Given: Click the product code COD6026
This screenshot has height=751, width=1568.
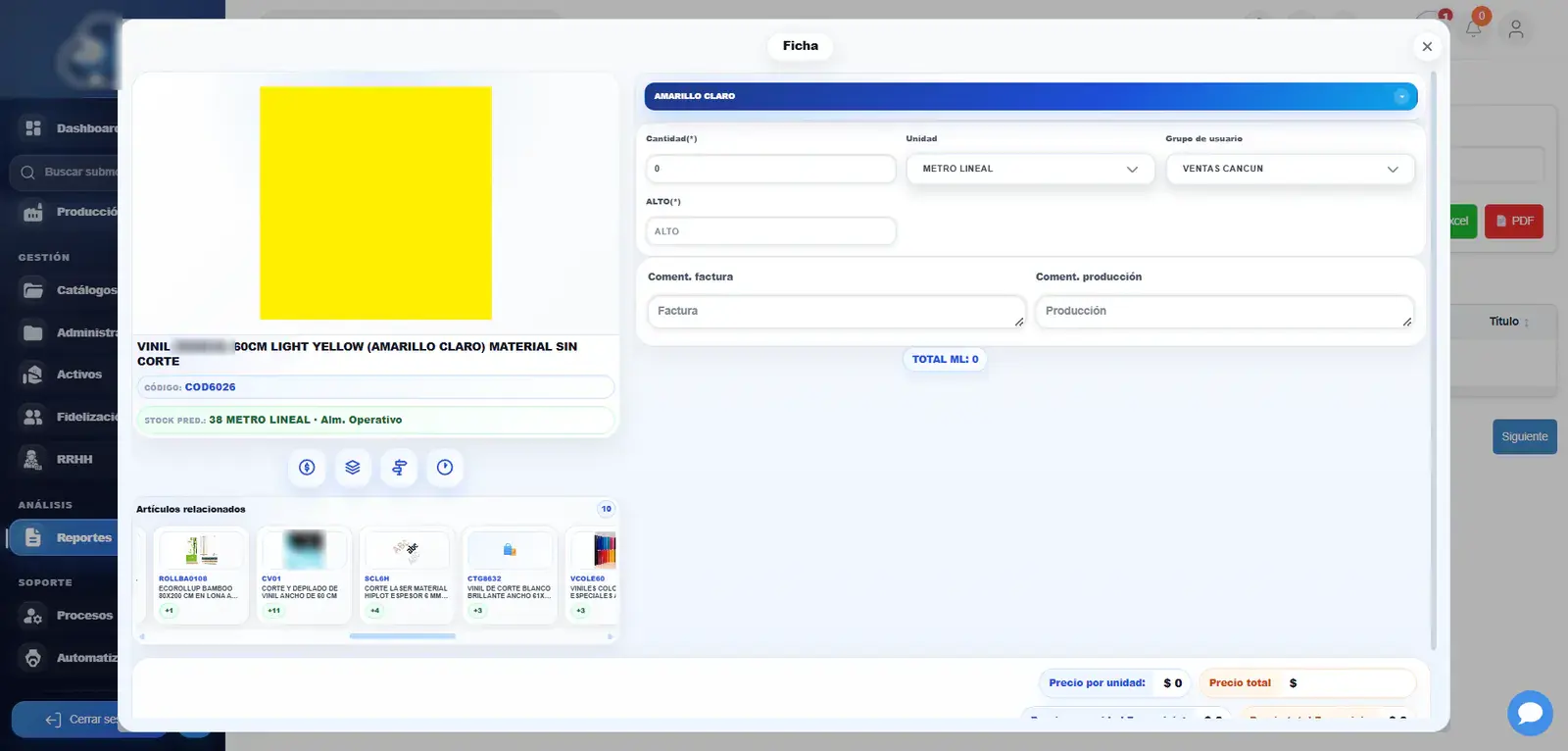Looking at the screenshot, I should [x=210, y=387].
